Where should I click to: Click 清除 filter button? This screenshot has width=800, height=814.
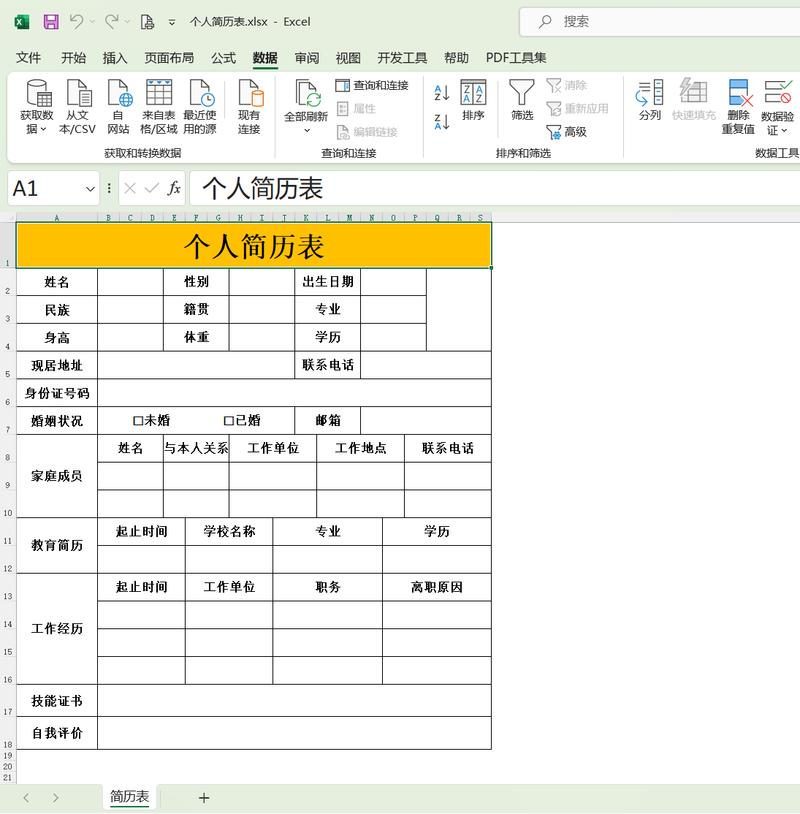(566, 85)
